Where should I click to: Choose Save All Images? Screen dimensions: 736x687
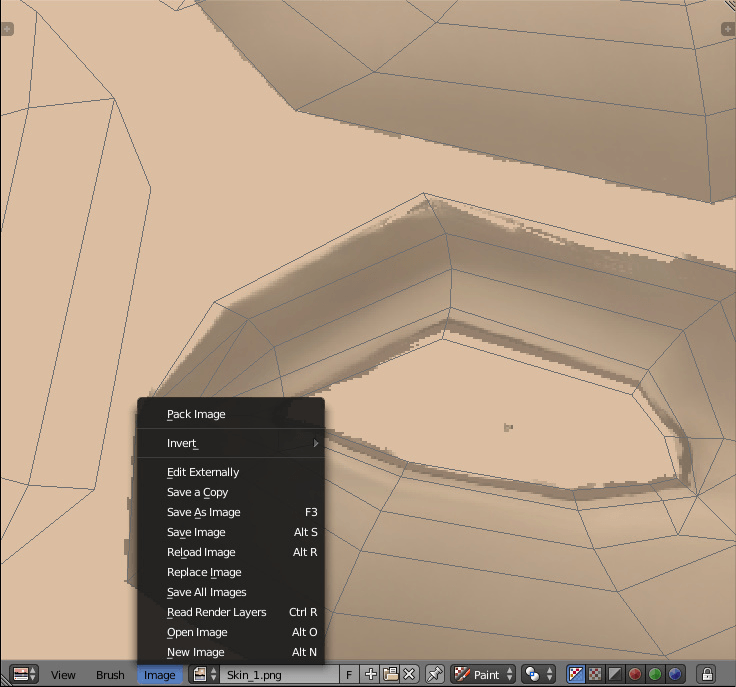click(206, 592)
